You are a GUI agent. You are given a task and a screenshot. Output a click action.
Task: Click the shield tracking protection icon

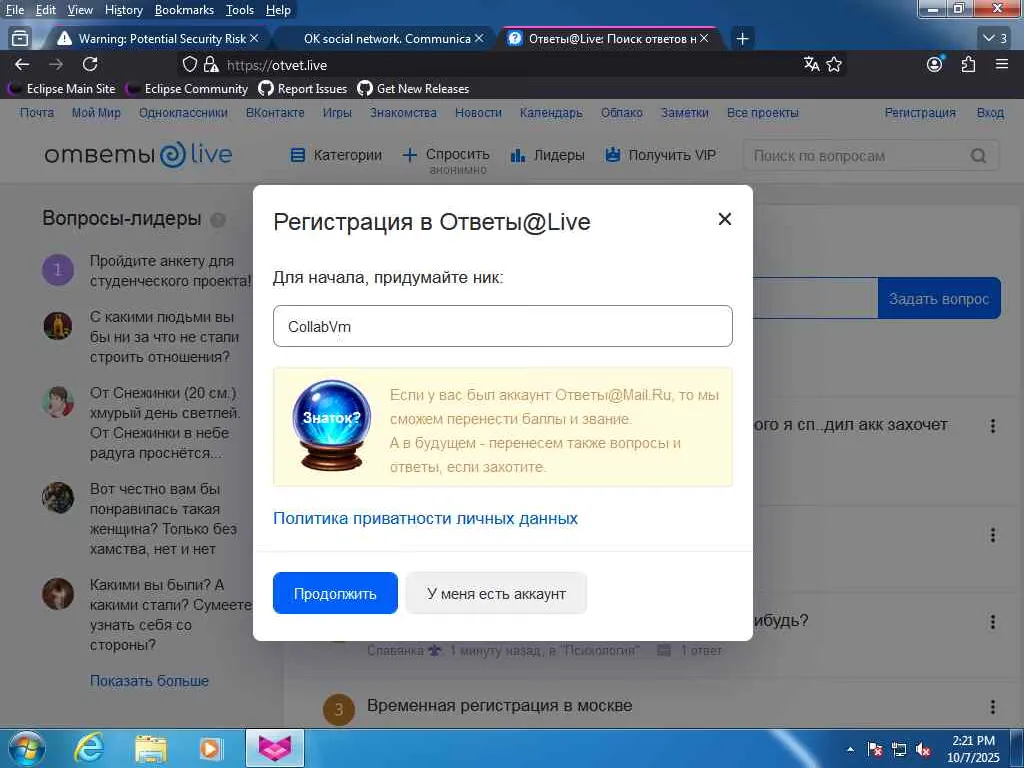tap(189, 64)
